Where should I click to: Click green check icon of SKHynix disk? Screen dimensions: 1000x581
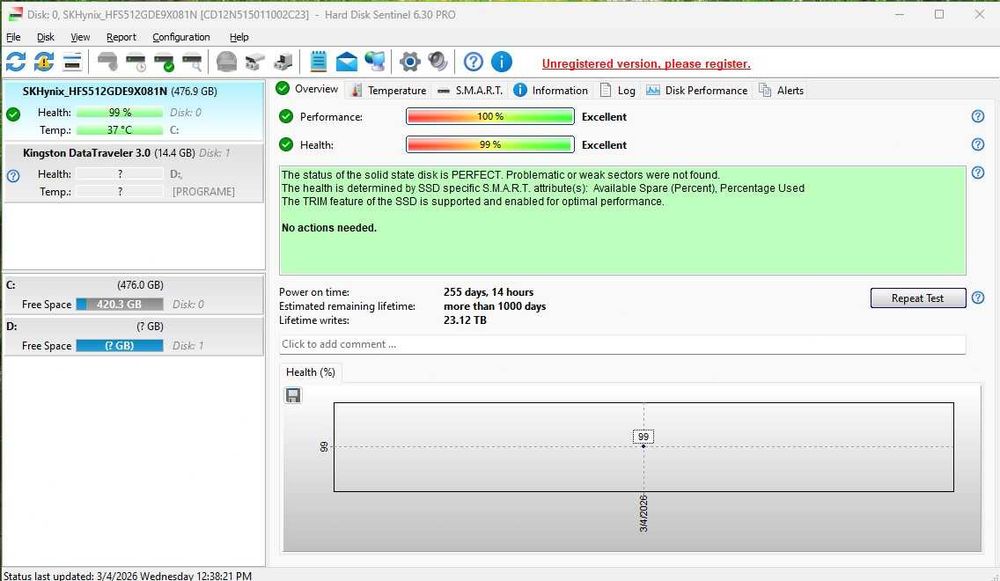tap(13, 114)
